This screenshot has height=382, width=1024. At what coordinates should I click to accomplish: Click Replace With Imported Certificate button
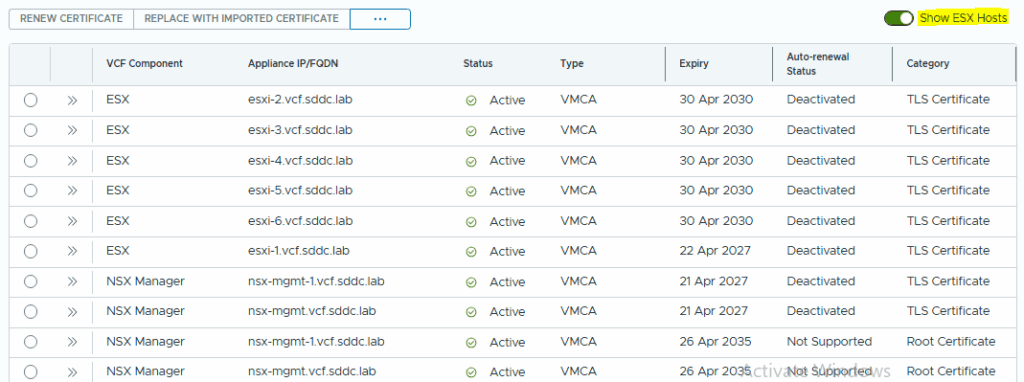coord(242,19)
